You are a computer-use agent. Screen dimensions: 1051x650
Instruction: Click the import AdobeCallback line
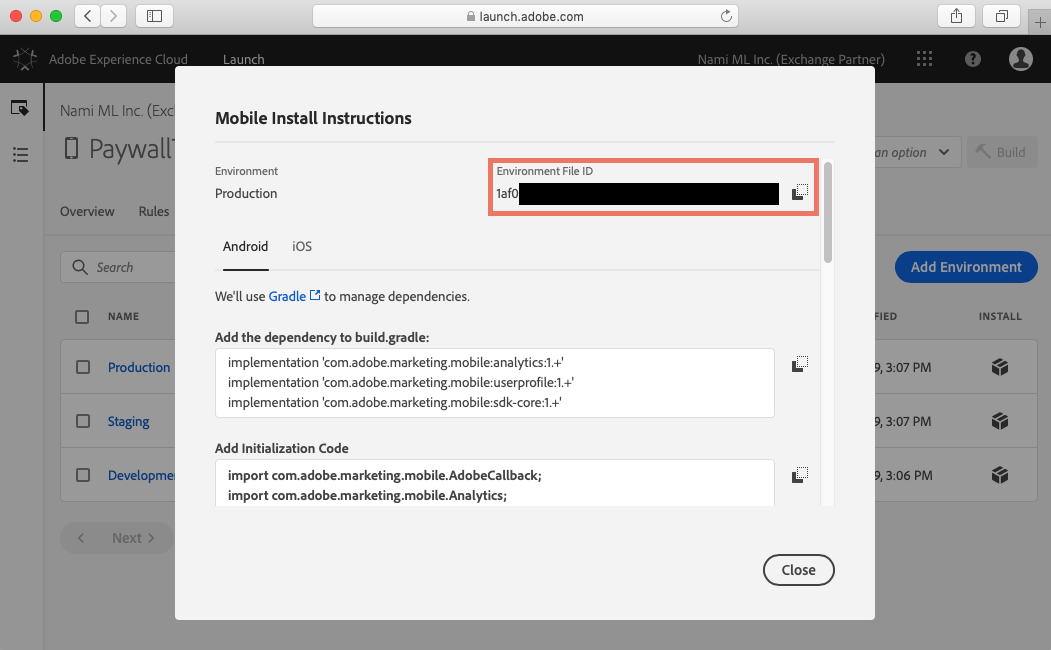tap(385, 475)
